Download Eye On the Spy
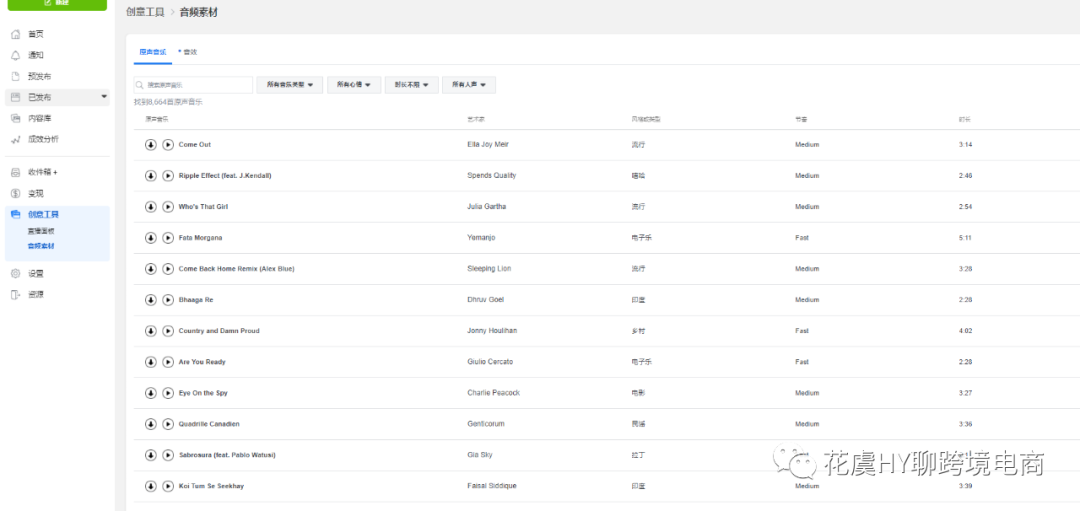1080x511 pixels. [x=151, y=393]
